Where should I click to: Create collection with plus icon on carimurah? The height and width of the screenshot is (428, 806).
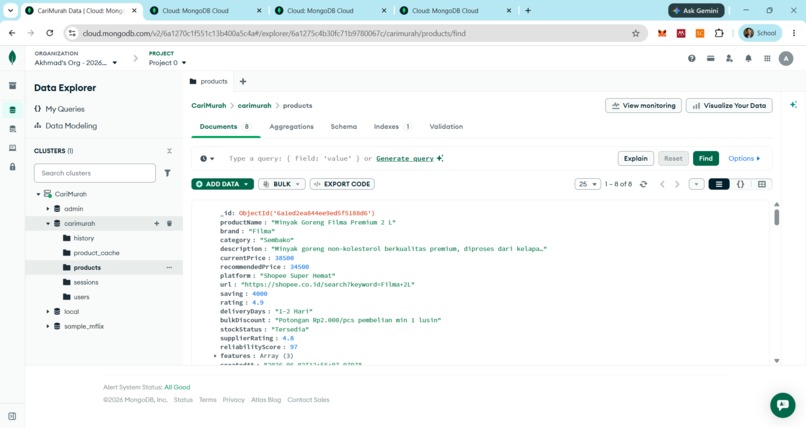click(x=157, y=224)
